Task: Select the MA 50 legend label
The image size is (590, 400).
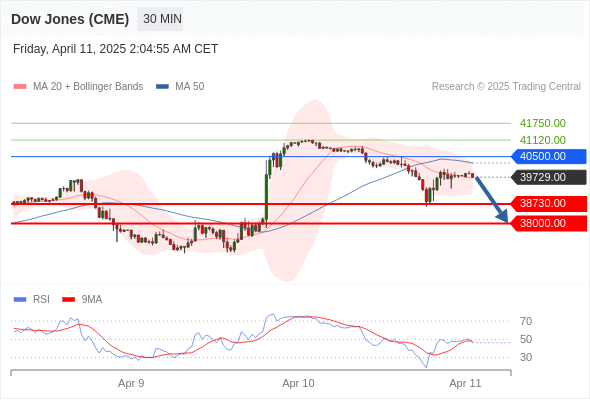Action: coord(190,87)
